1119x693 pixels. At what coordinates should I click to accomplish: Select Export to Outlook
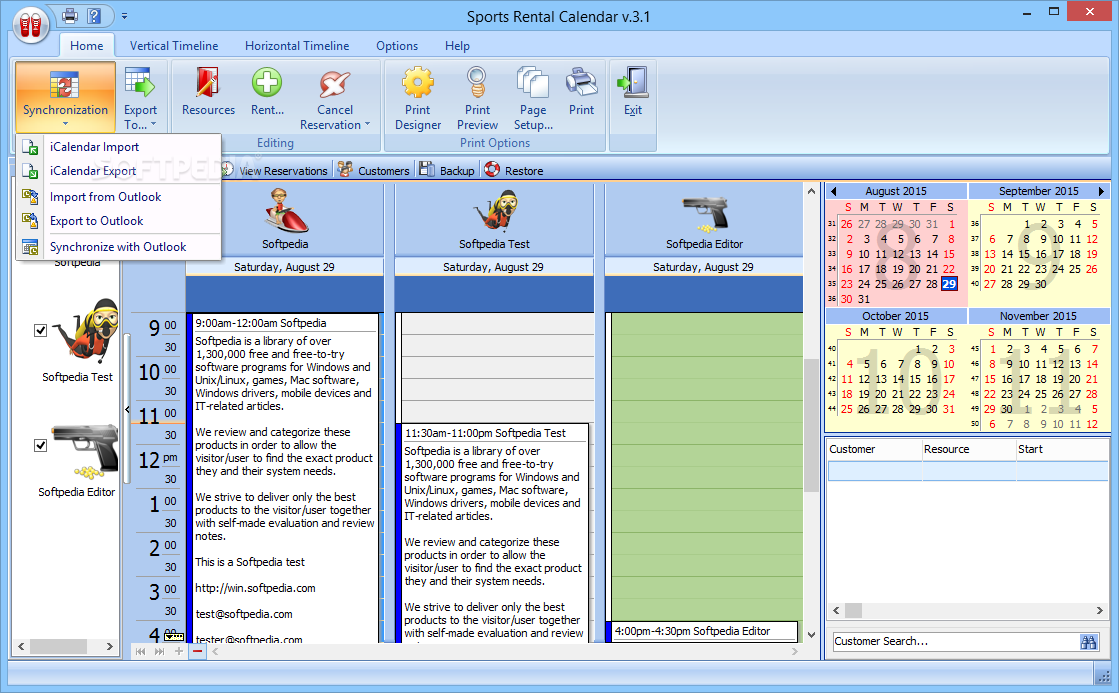pyautogui.click(x=118, y=221)
